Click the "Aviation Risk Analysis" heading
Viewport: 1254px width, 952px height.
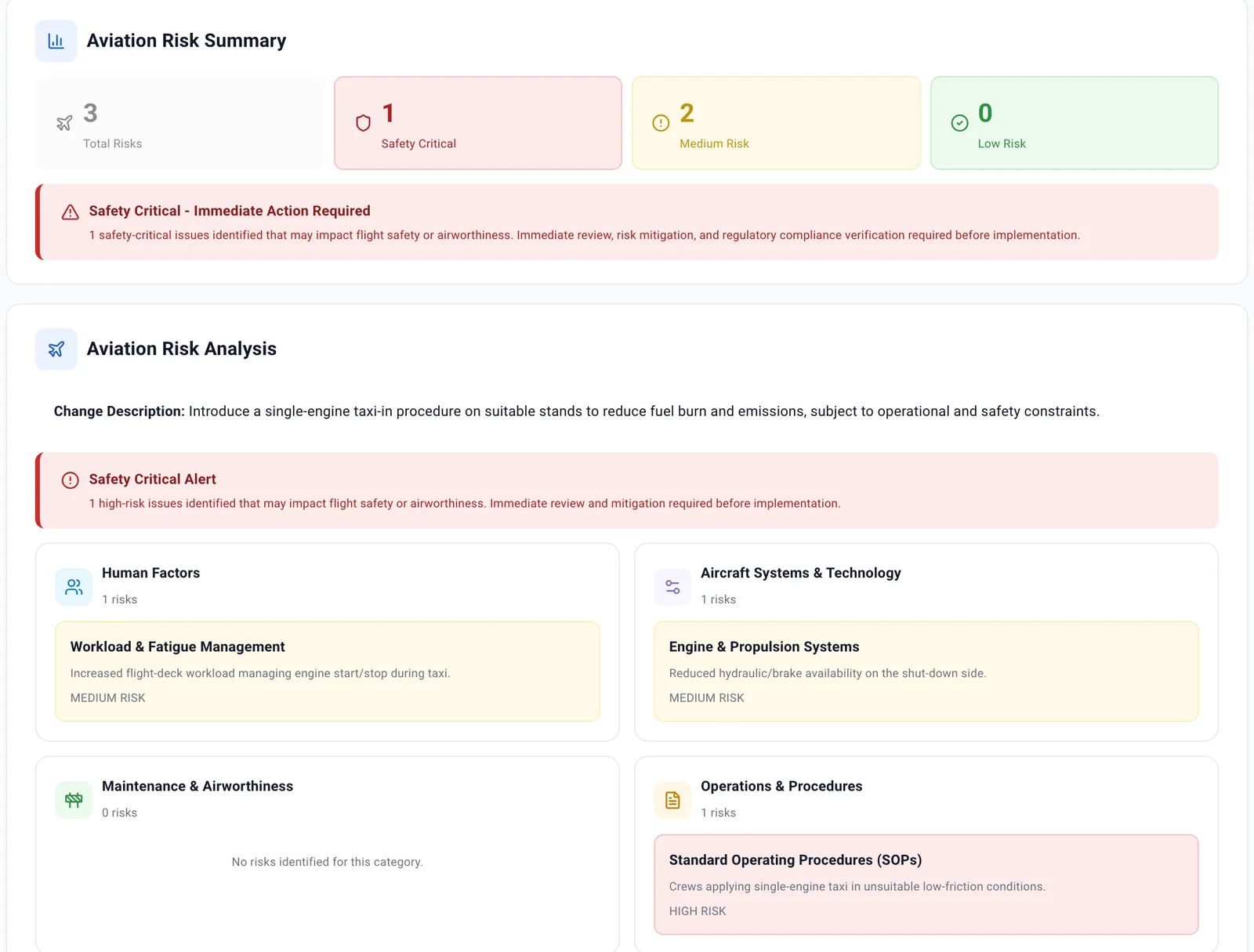coord(182,349)
